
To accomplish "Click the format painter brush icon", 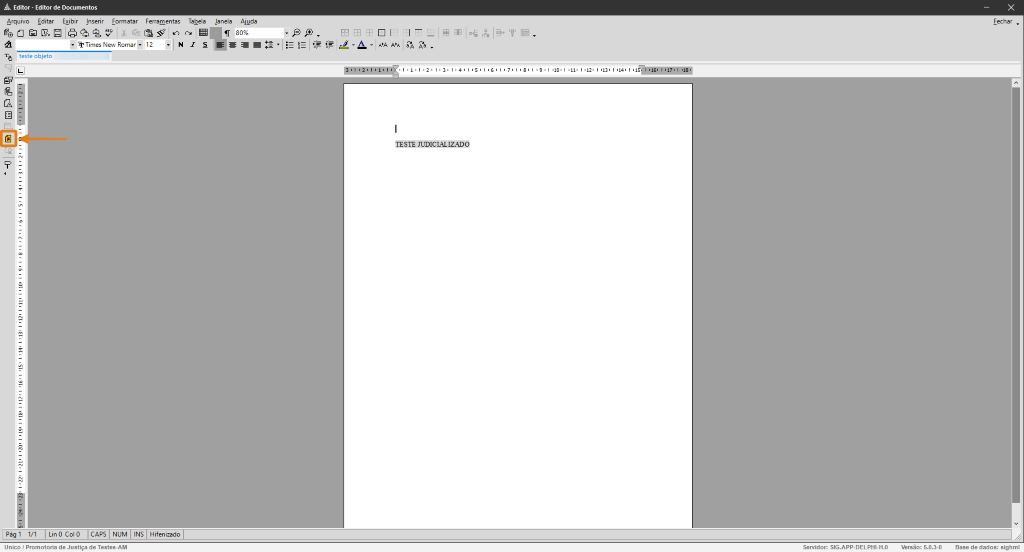I will tap(161, 33).
